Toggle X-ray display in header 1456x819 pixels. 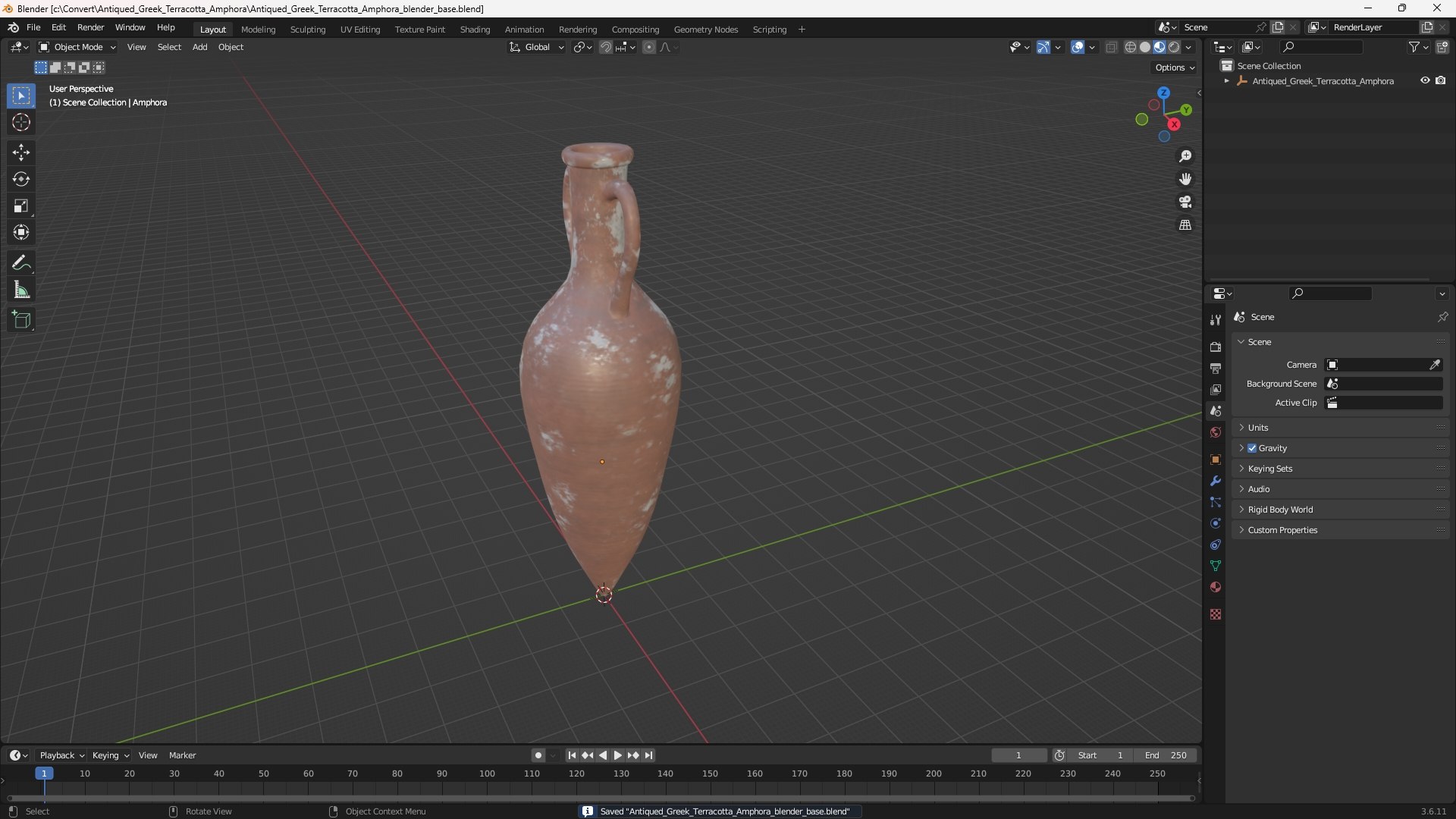1112,47
